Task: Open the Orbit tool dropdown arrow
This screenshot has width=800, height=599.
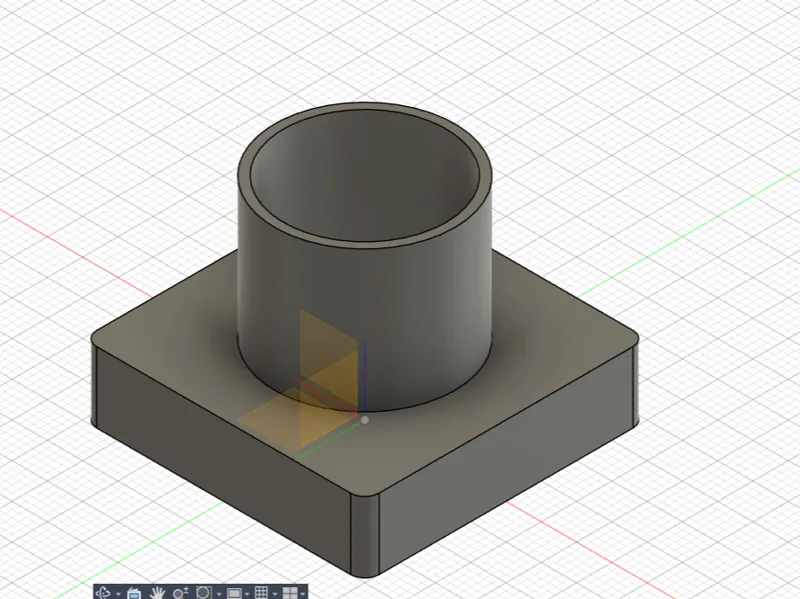Action: coord(118,594)
